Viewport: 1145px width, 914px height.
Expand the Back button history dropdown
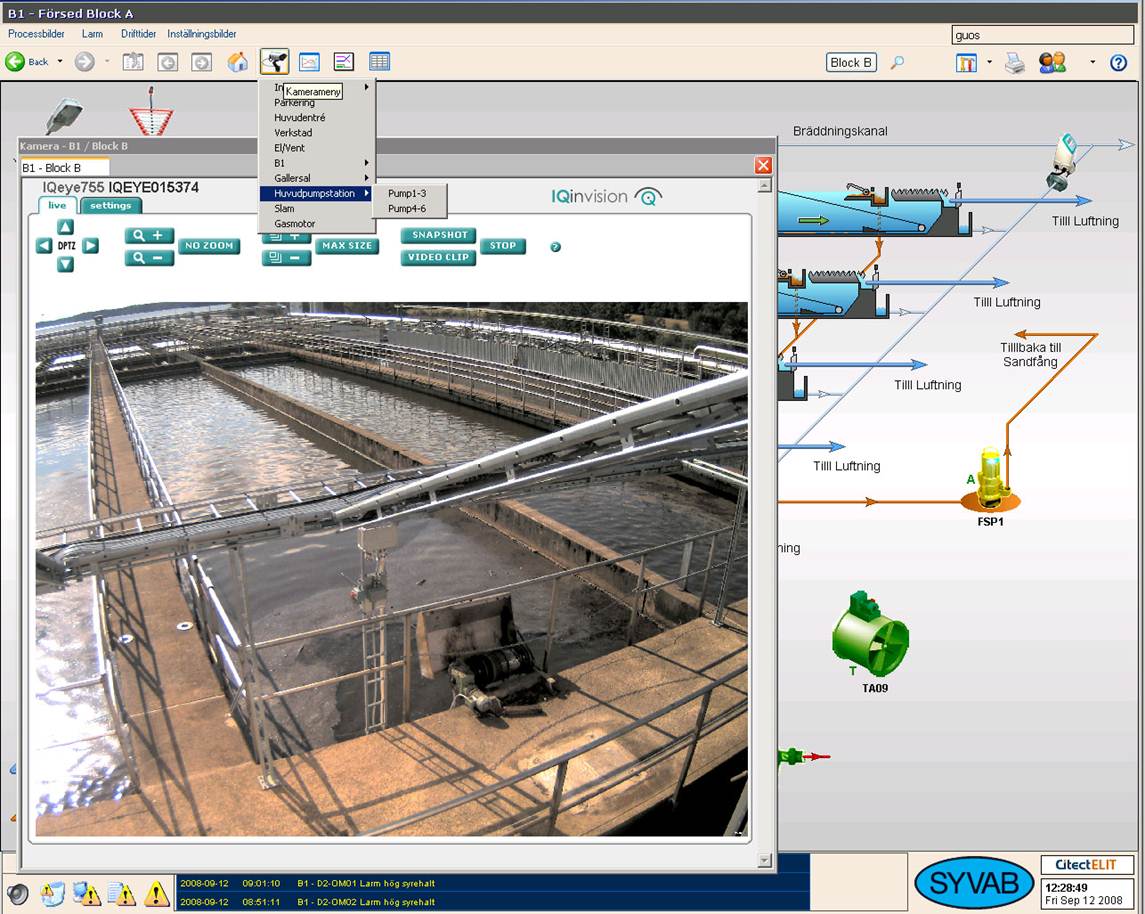click(60, 62)
